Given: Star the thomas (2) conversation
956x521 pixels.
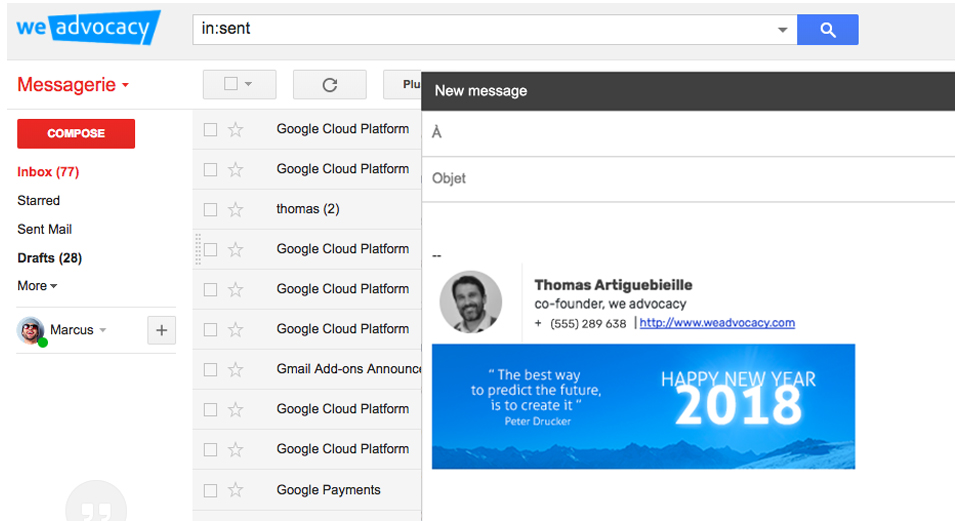Looking at the screenshot, I should 235,209.
